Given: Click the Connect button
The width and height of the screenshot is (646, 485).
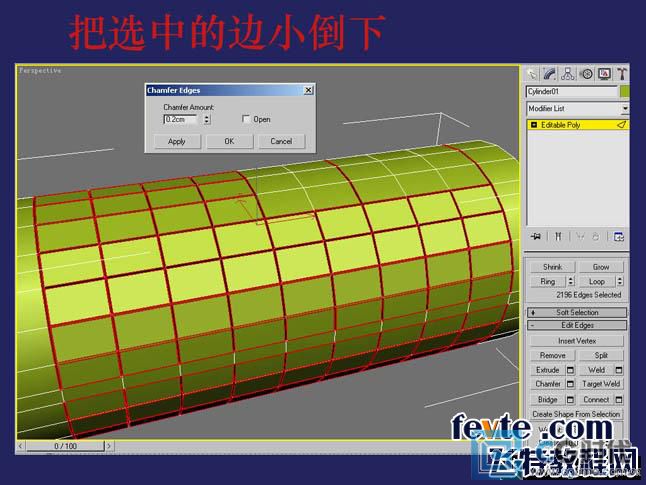Looking at the screenshot, I should [597, 400].
